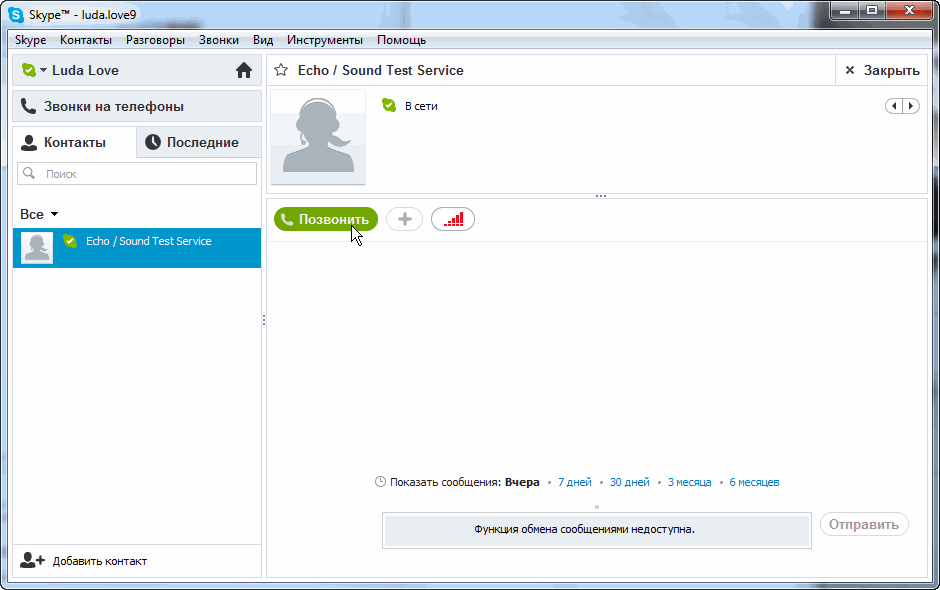Minimize the Skype window
The height and width of the screenshot is (590, 940).
(x=845, y=10)
